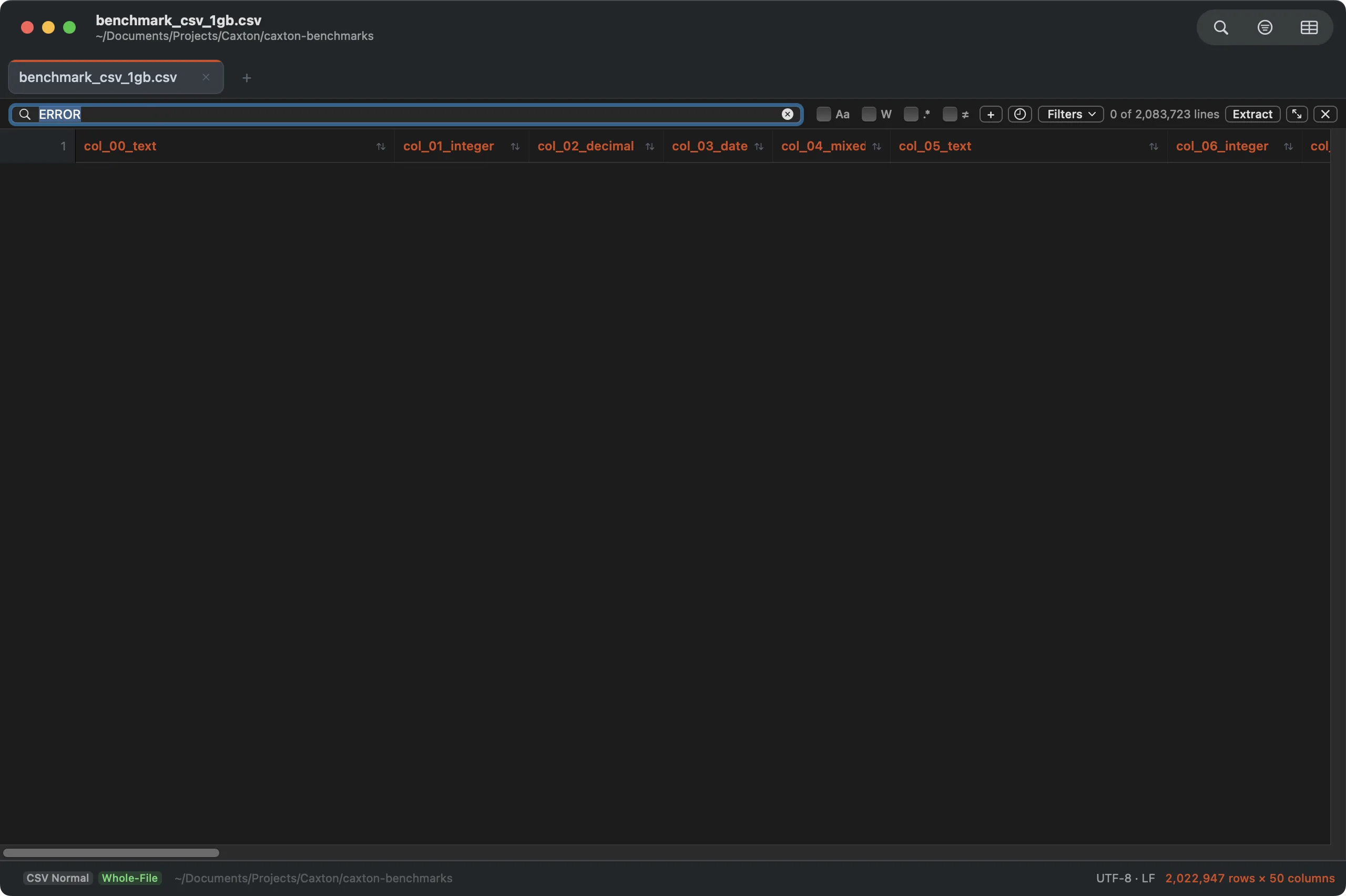Viewport: 1346px width, 896px height.
Task: Open search via the top-right magnifier icon
Action: pos(1221,27)
